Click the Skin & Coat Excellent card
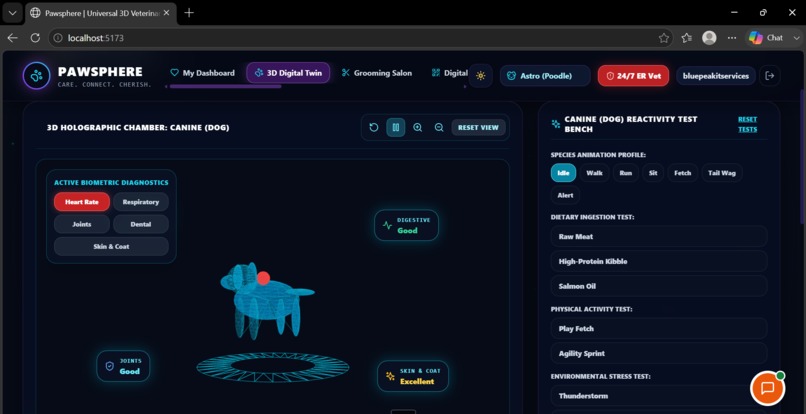The width and height of the screenshot is (806, 414). [x=413, y=376]
